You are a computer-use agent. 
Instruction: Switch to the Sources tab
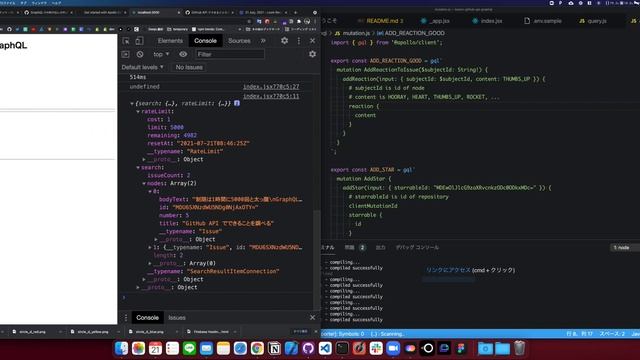point(239,41)
